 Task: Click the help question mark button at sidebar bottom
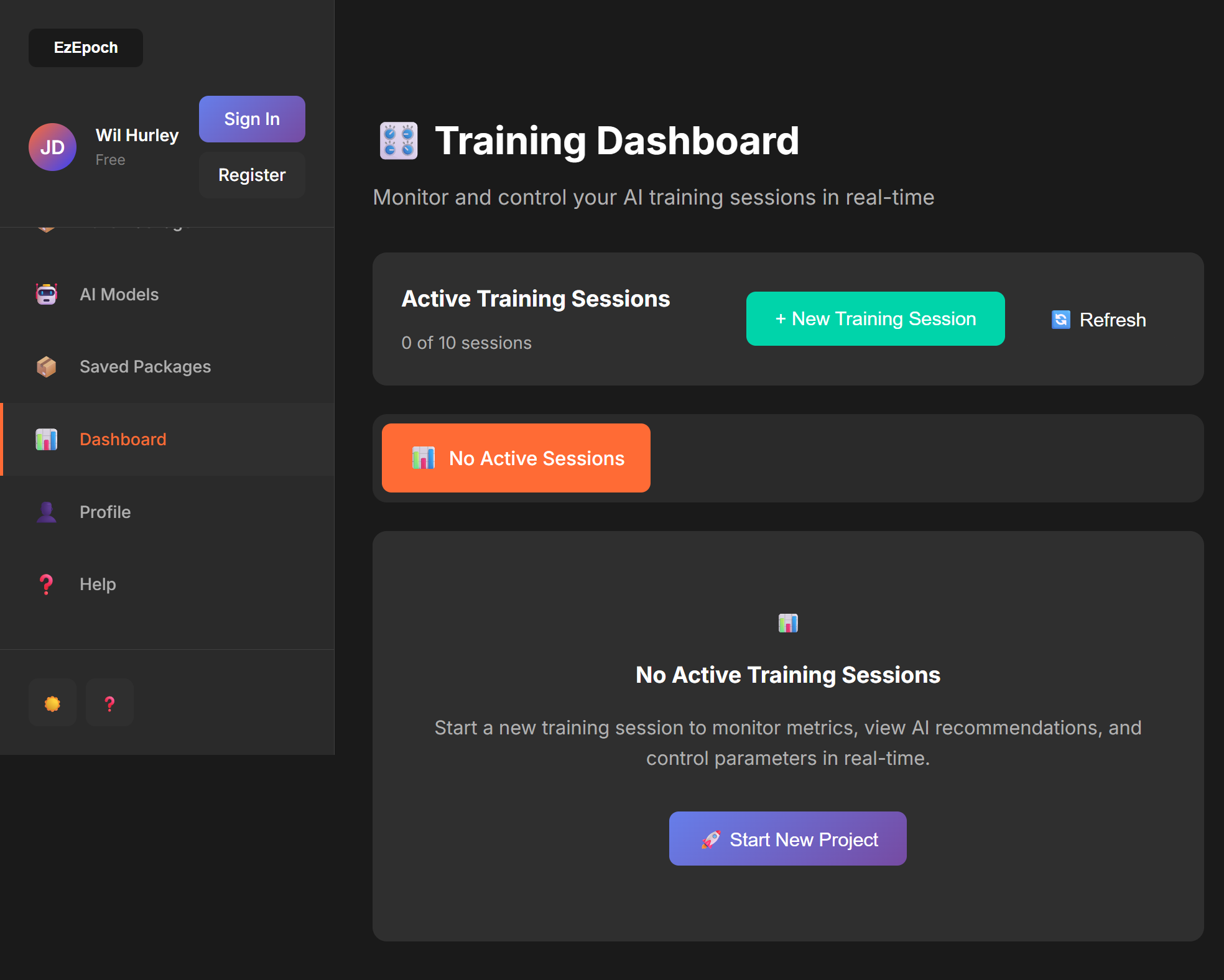[109, 703]
